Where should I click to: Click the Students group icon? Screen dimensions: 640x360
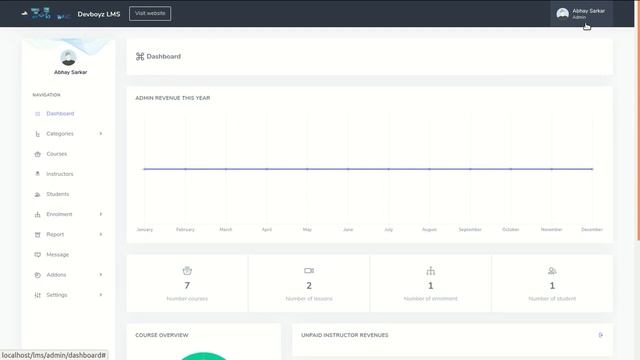[38, 194]
